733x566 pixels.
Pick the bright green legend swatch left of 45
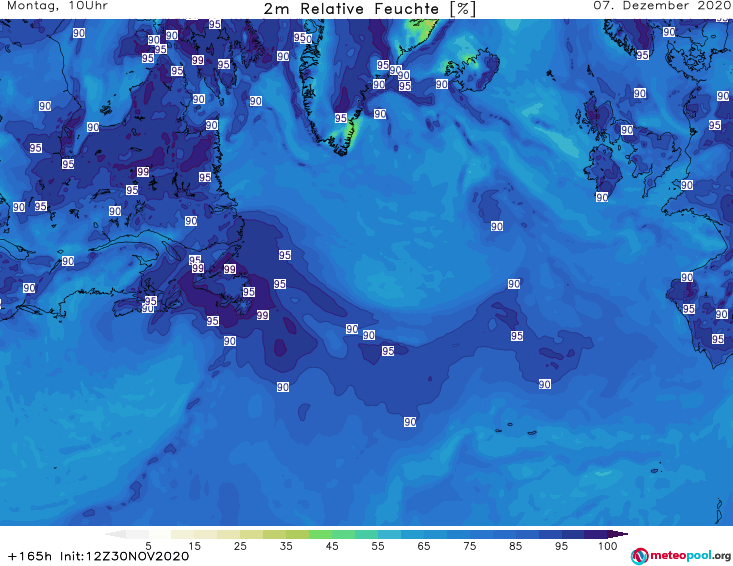tap(320, 534)
